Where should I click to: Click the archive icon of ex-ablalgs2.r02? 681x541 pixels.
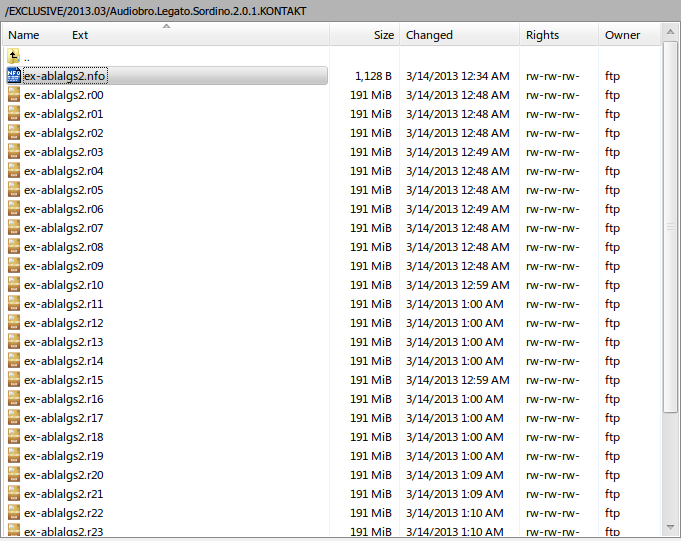point(13,133)
